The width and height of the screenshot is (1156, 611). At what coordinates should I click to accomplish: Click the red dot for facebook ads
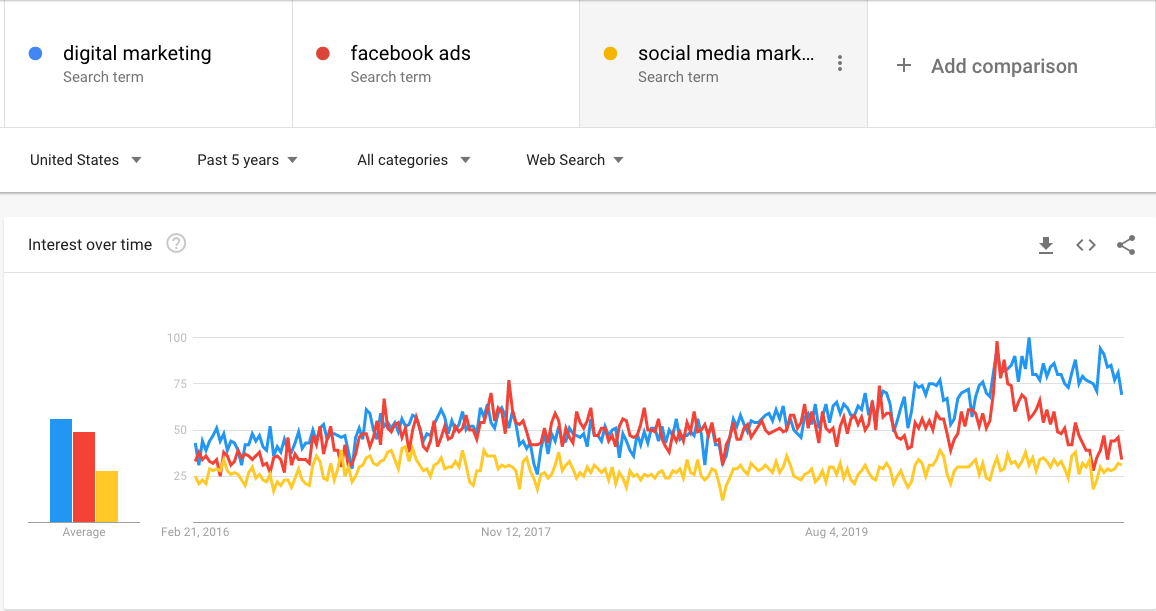[x=323, y=54]
